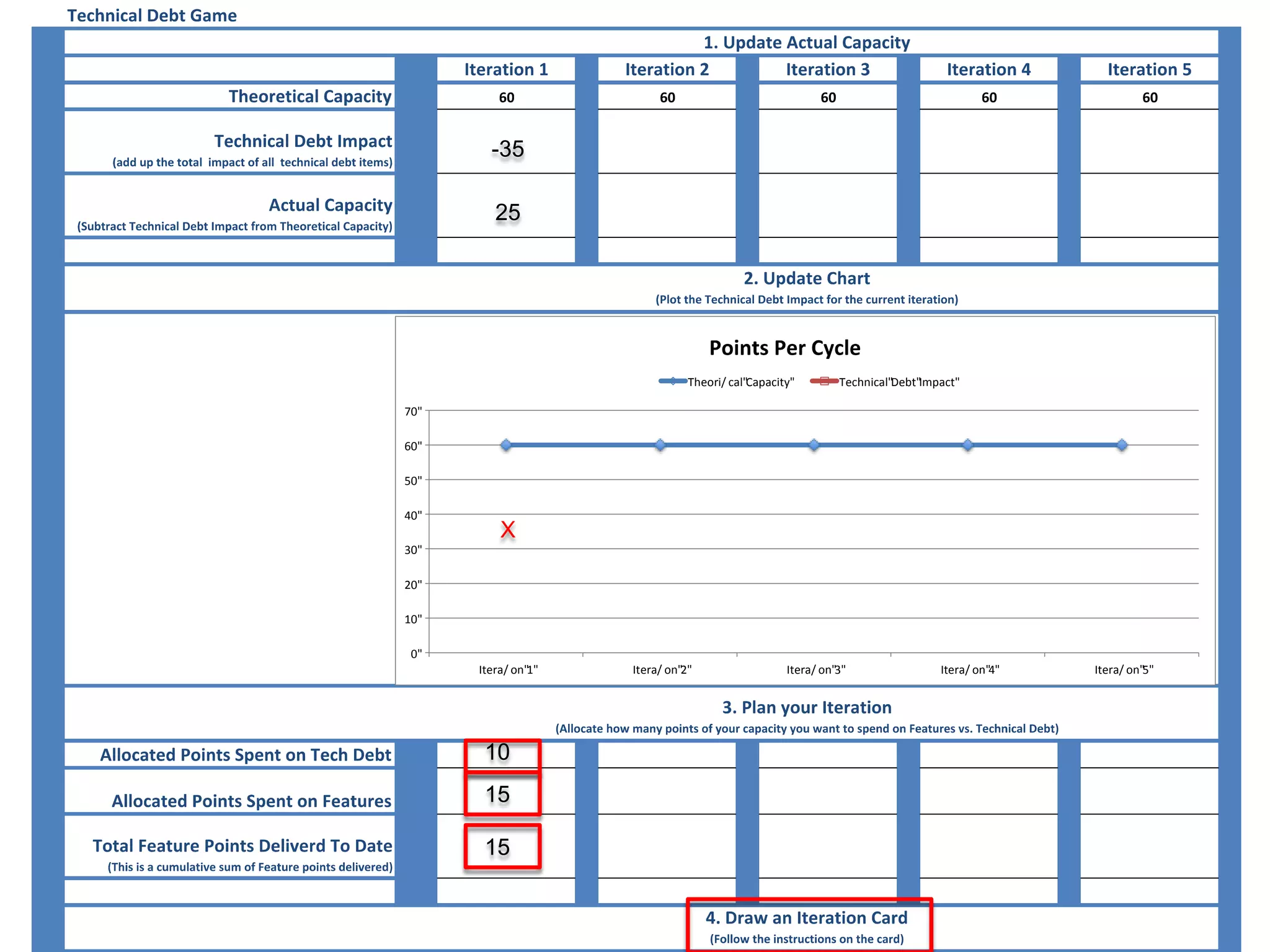Image resolution: width=1270 pixels, height=952 pixels.
Task: Click Iteration 5 theoretical capacity 60
Action: [1150, 97]
